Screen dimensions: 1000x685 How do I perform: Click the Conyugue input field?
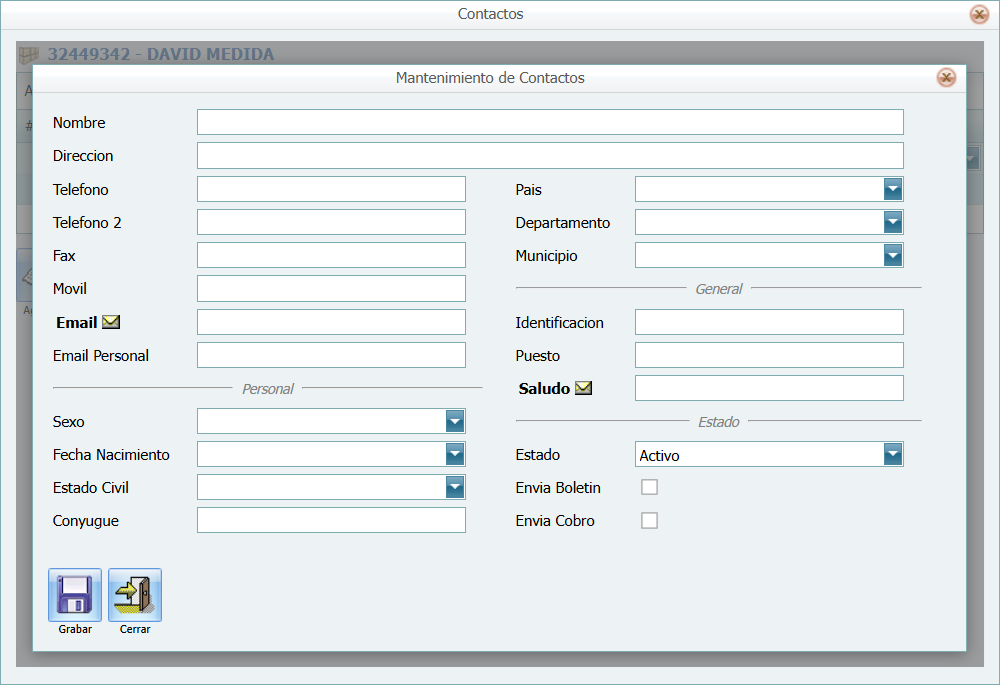click(x=331, y=520)
